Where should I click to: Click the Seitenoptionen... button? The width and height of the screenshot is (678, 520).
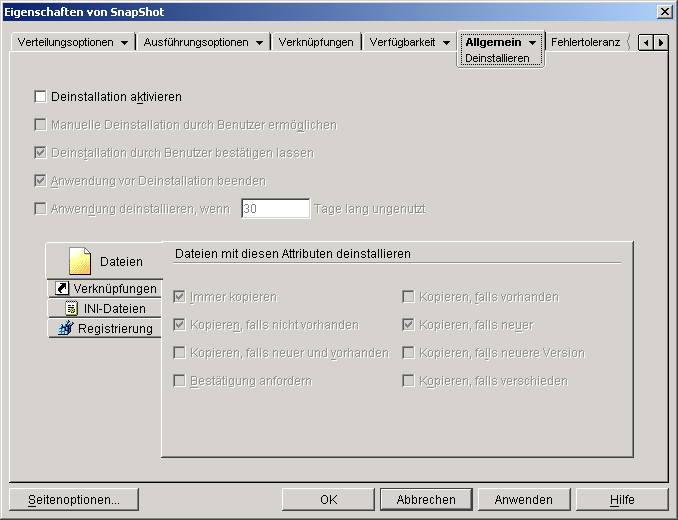(x=74, y=499)
